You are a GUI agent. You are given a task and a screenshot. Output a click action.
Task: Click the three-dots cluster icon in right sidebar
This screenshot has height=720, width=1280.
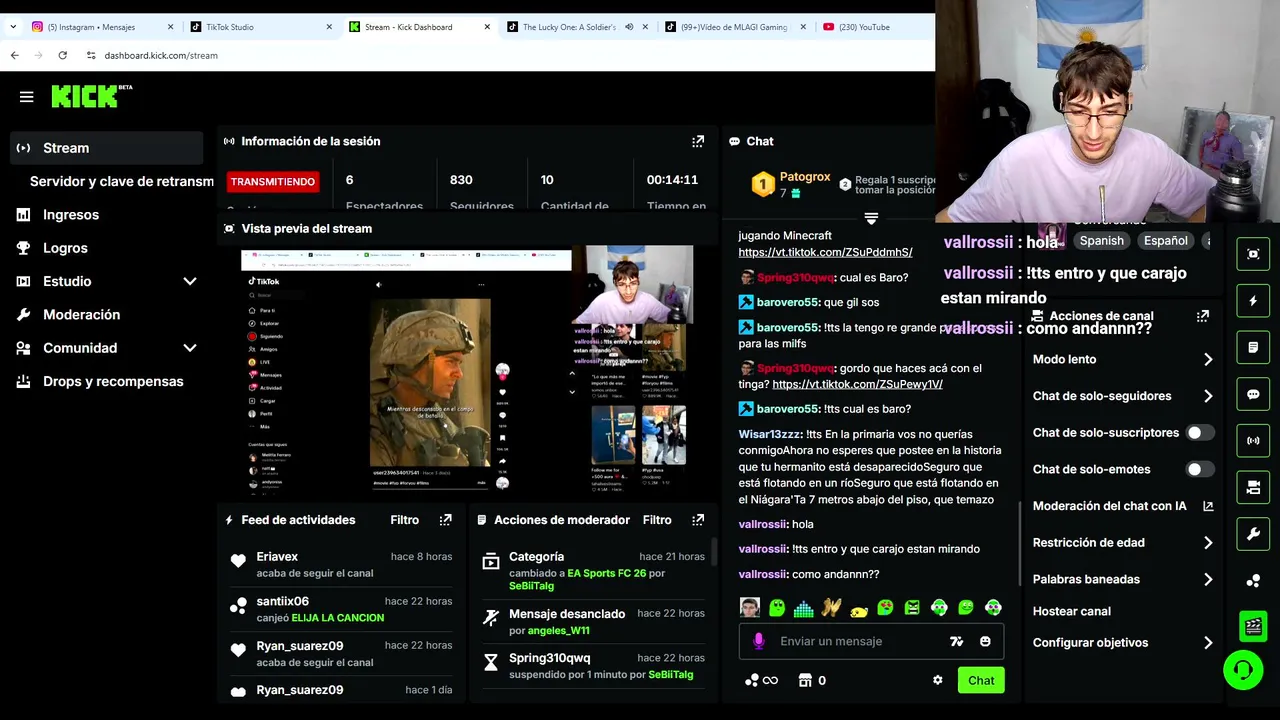[x=1253, y=581]
